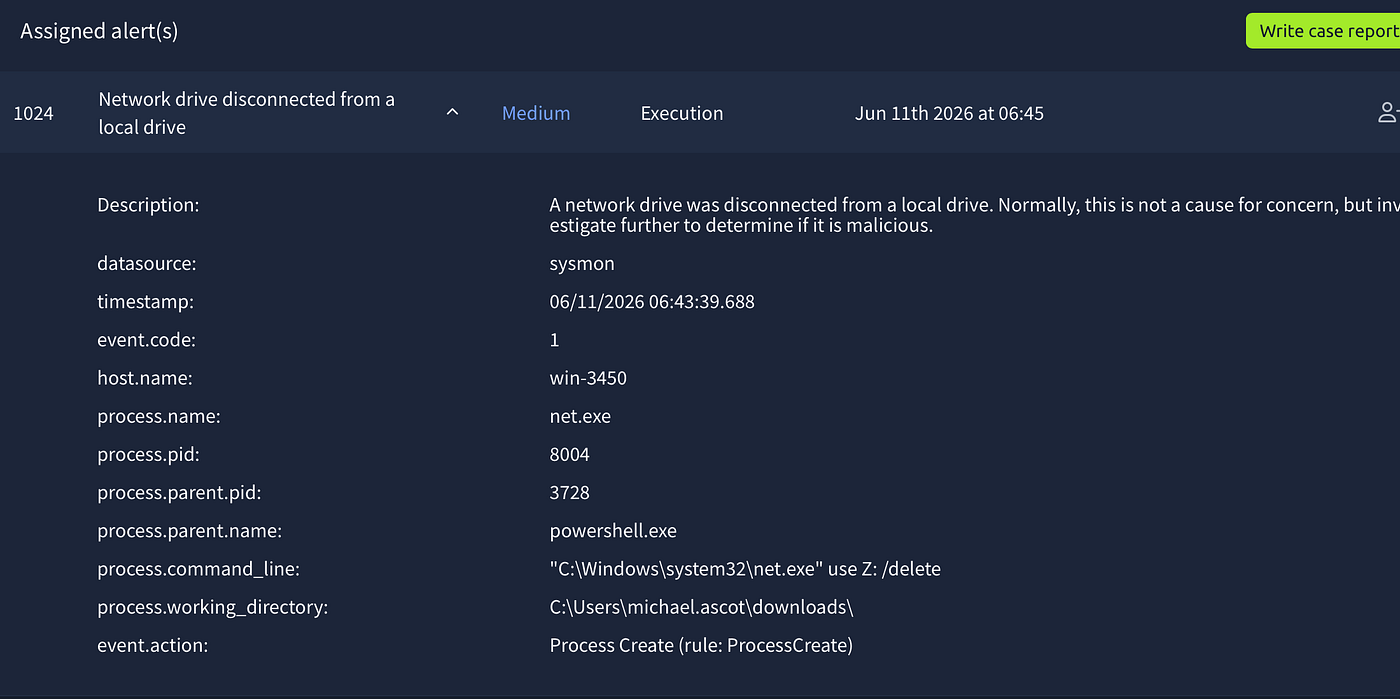Screen dimensions: 1400x699
Task: Click the event.code value 1
Action: [x=555, y=340]
